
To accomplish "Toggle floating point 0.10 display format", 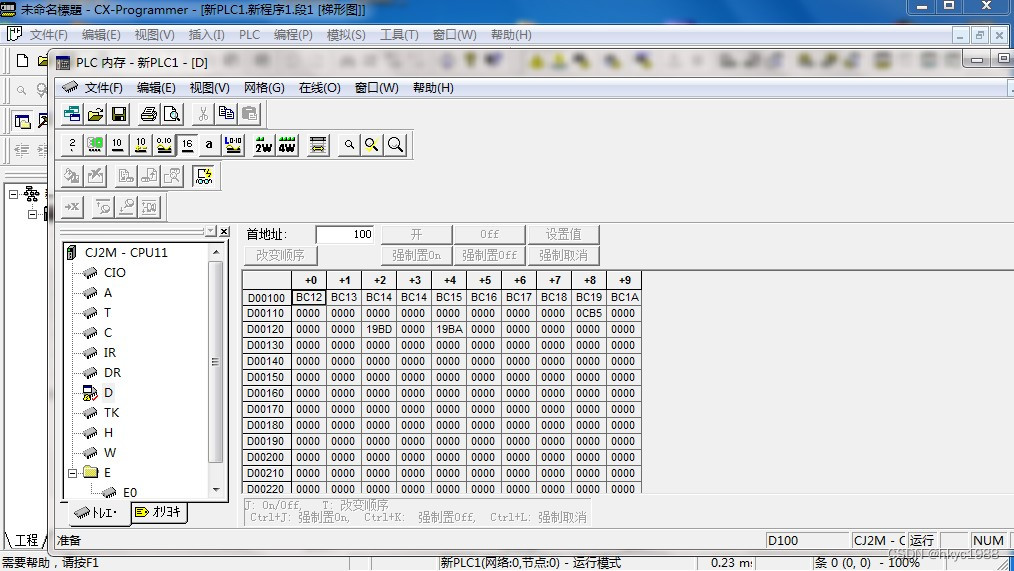I will click(x=164, y=145).
